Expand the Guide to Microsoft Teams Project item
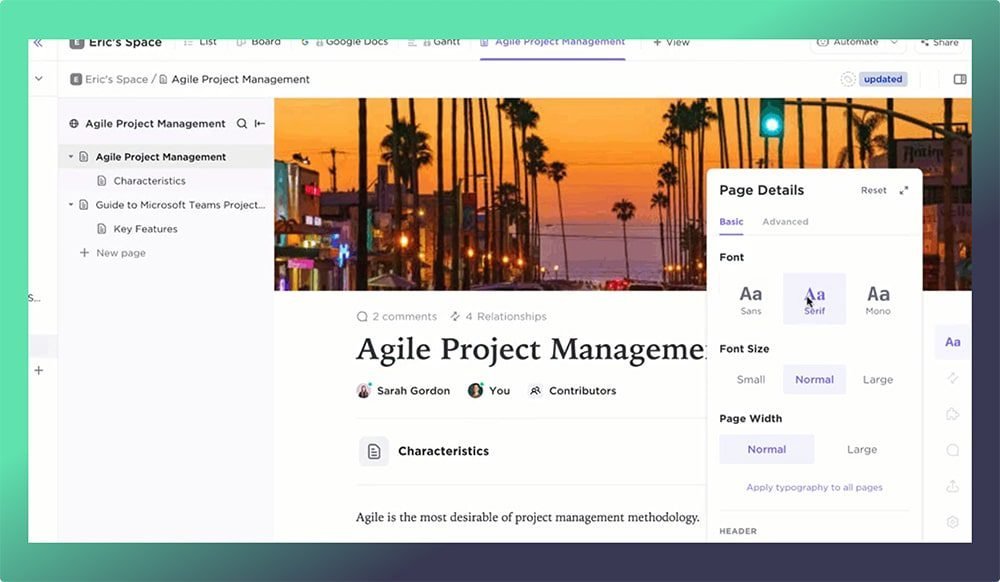The height and width of the screenshot is (582, 1000). click(70, 204)
